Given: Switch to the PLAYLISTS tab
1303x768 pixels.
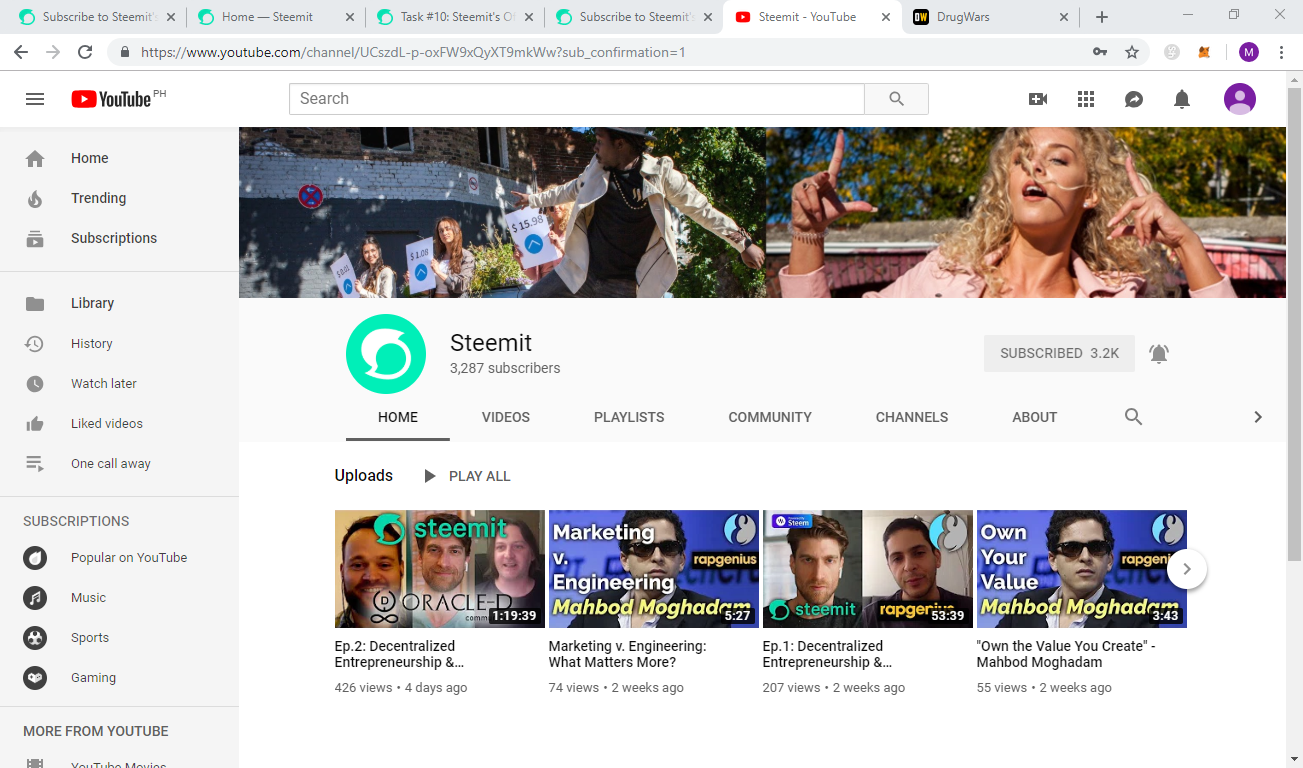Looking at the screenshot, I should coord(629,417).
